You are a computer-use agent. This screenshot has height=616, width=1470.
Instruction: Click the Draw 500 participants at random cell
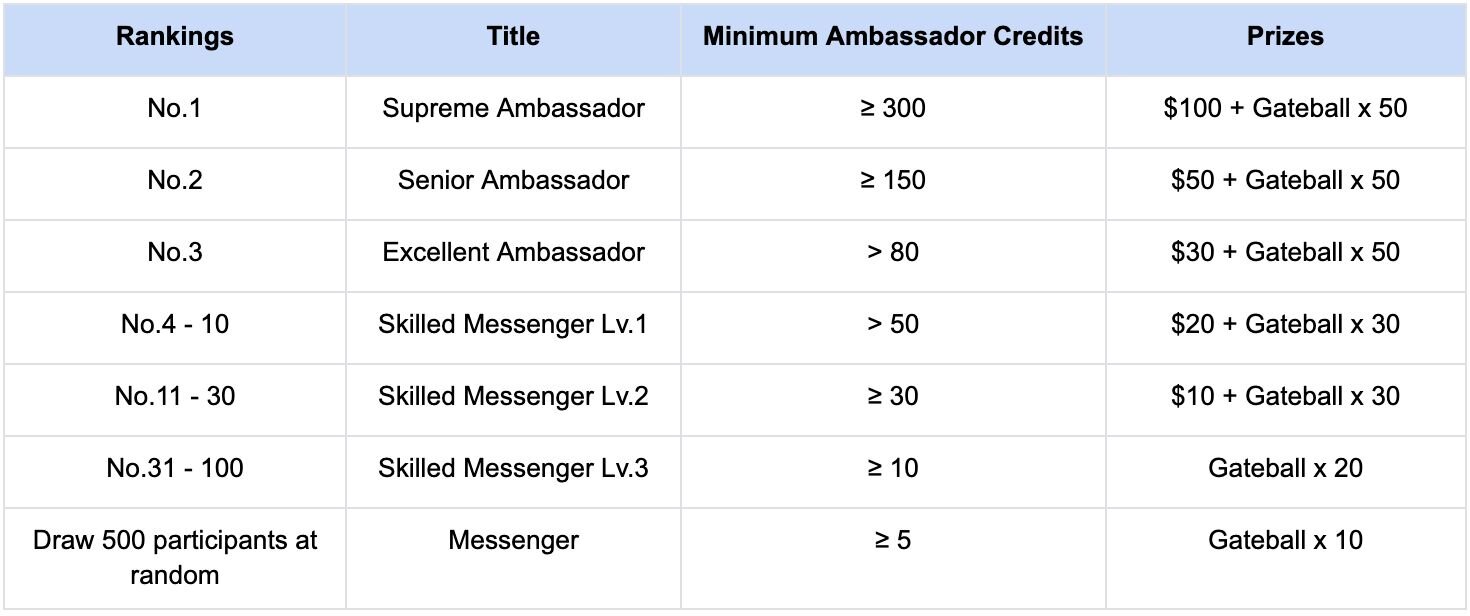(175, 558)
